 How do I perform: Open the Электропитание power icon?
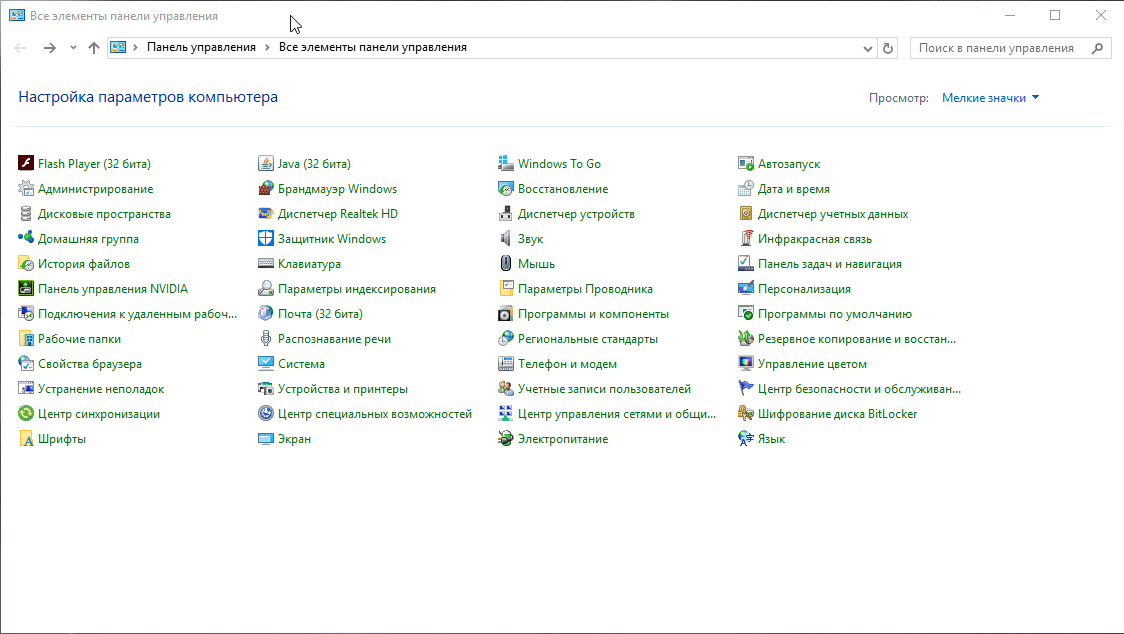click(506, 439)
